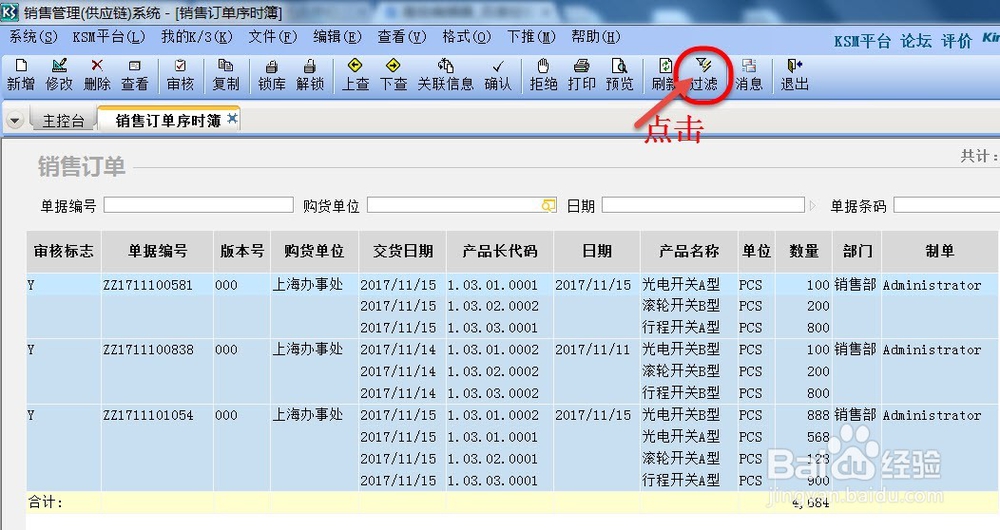Click the 退出 (Exit) toolbar icon
Viewport: 1000px width, 530px height.
[x=795, y=75]
